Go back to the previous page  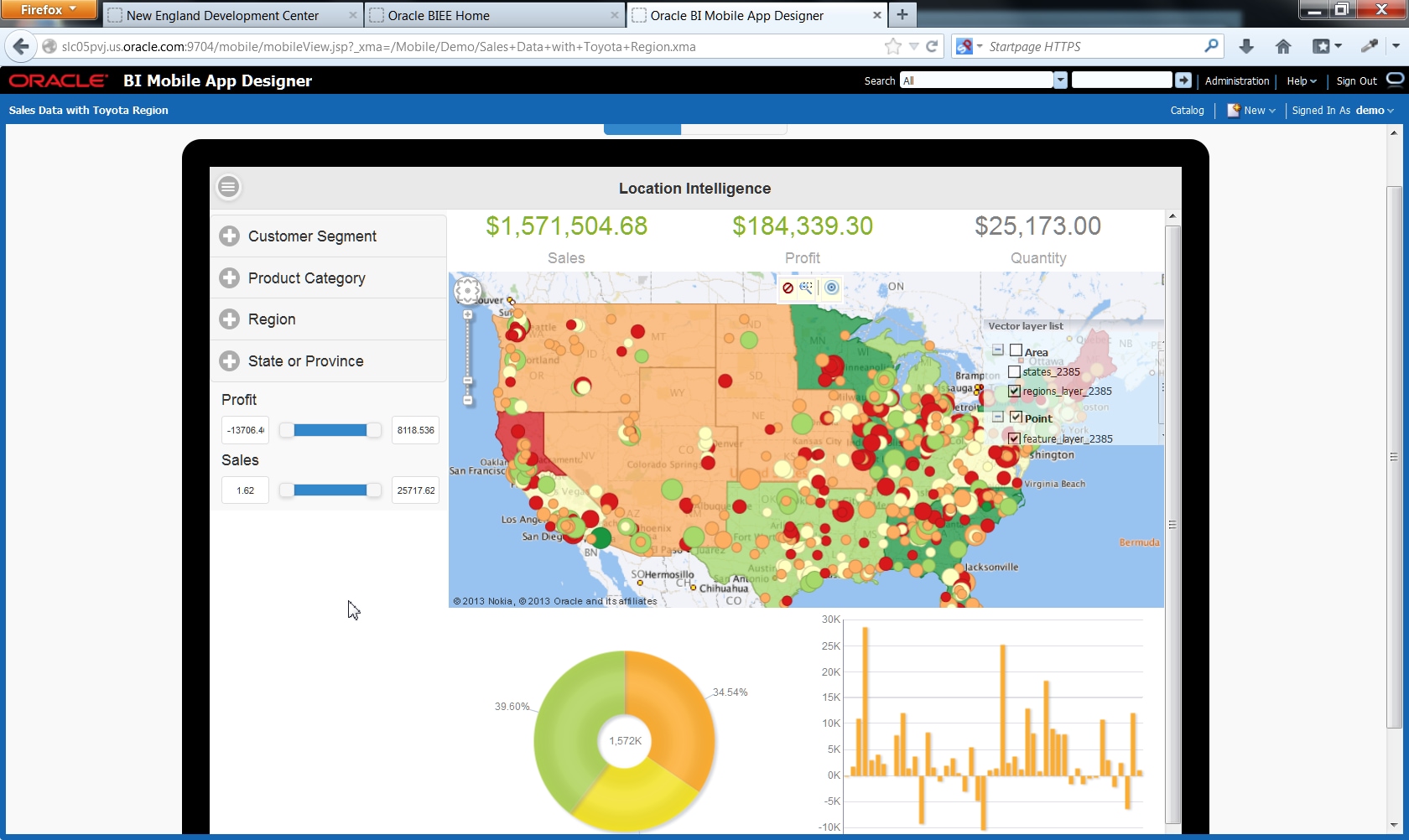(x=21, y=47)
